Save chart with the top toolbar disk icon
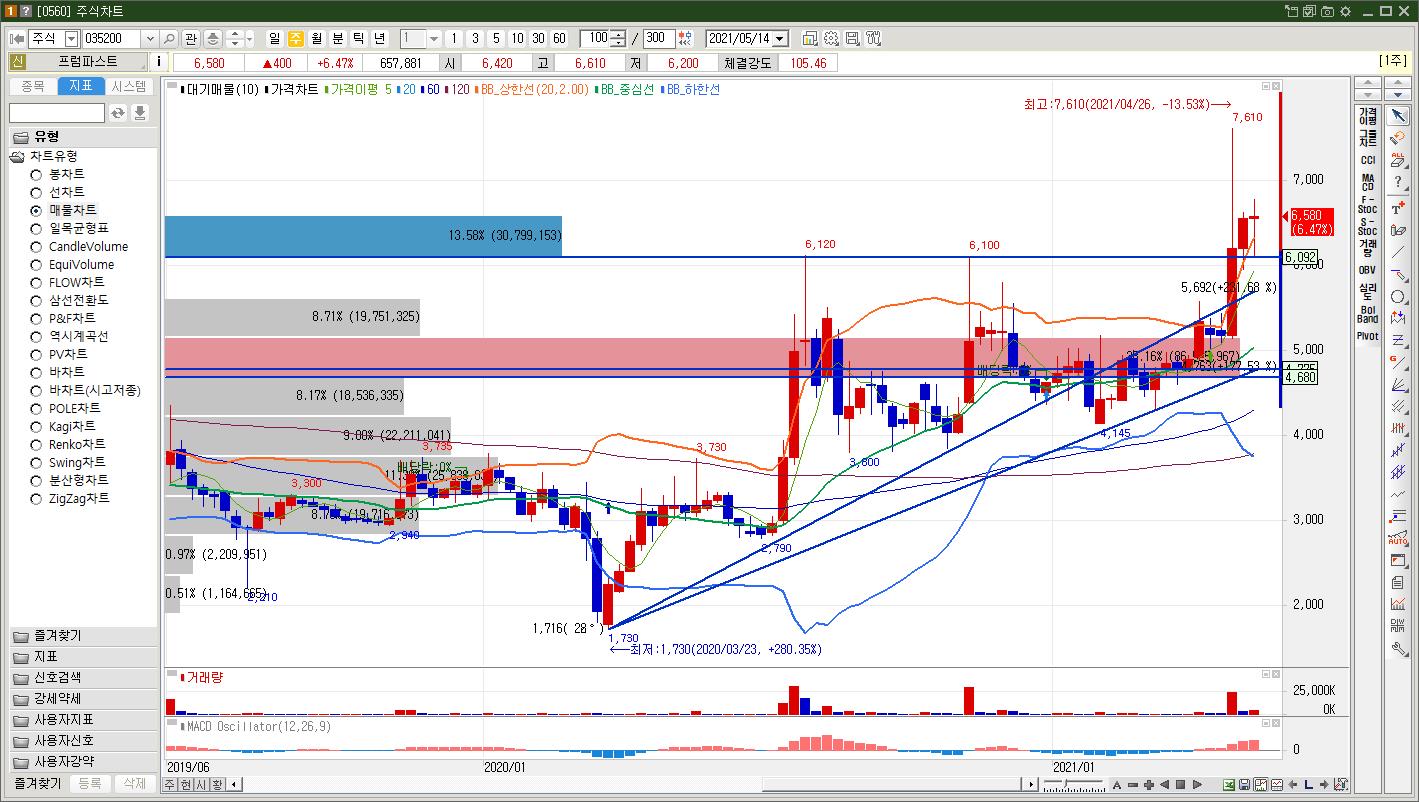The image size is (1419, 802). tap(852, 39)
